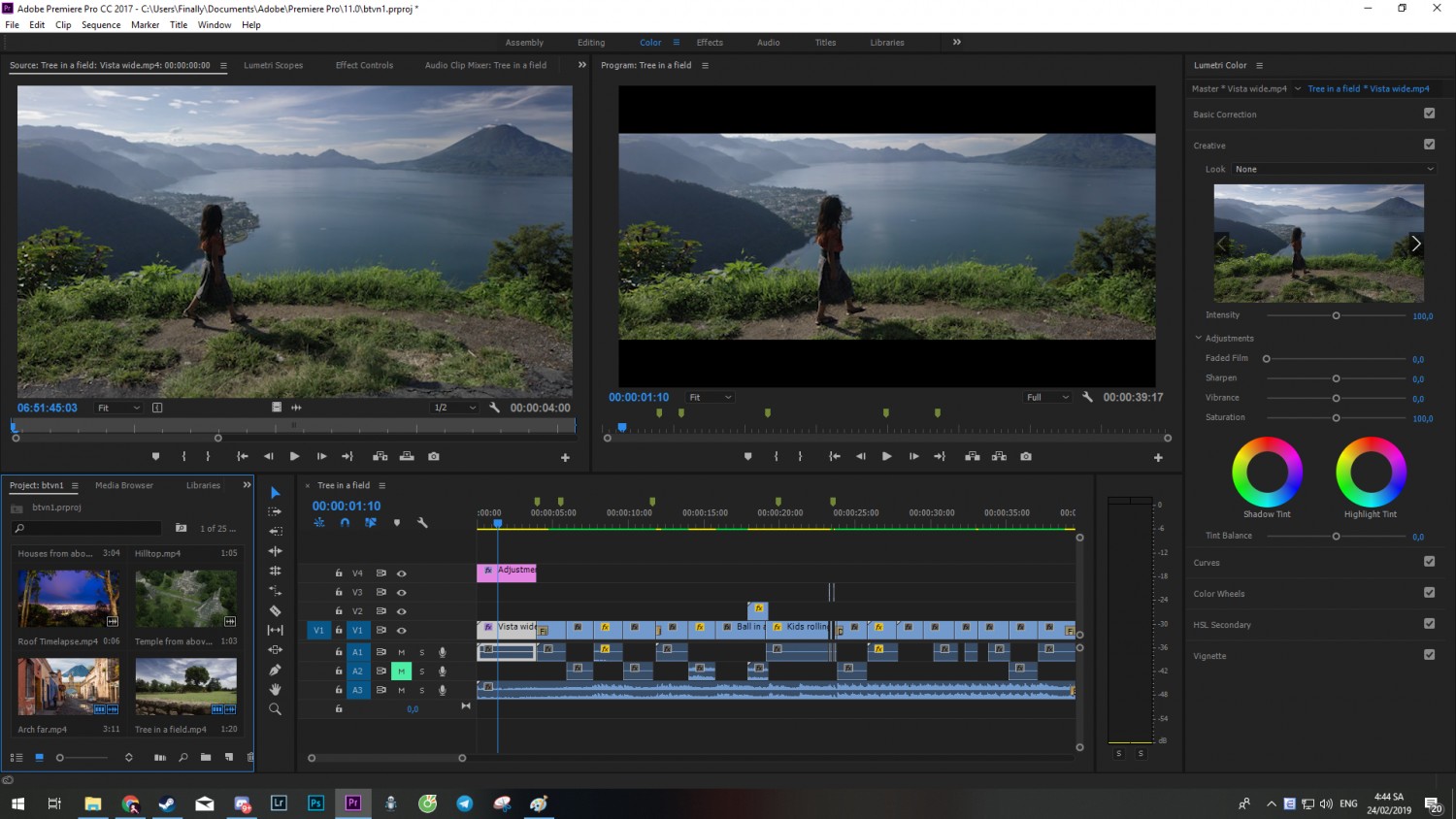Play the Program monitor sequence
The height and width of the screenshot is (819, 1456).
(886, 456)
